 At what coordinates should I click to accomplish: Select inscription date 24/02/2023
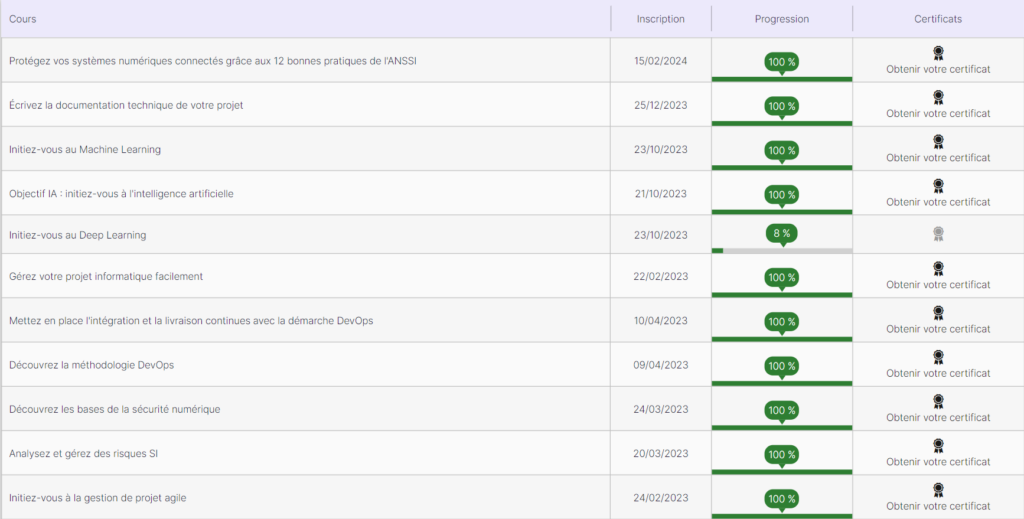(661, 498)
